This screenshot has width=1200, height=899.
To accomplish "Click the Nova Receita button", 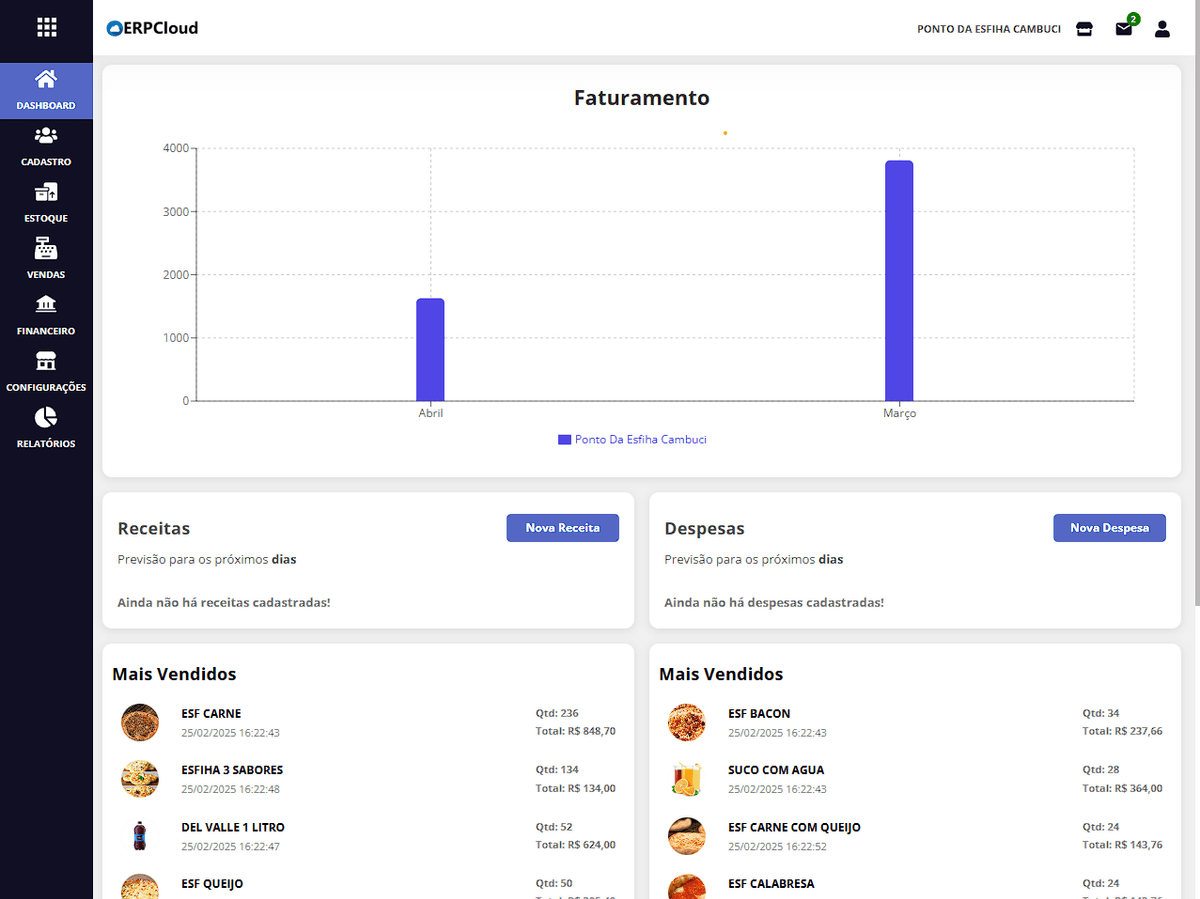I will coord(562,528).
